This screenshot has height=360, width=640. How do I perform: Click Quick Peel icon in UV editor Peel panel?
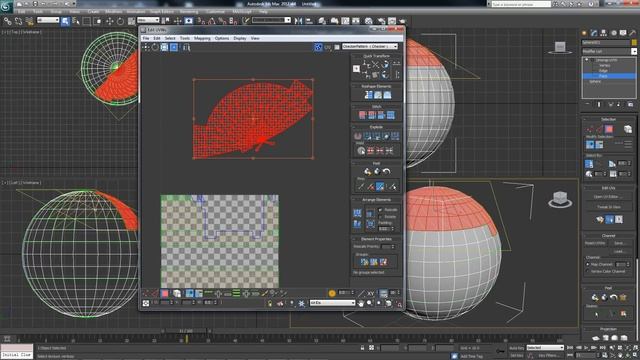368,172
